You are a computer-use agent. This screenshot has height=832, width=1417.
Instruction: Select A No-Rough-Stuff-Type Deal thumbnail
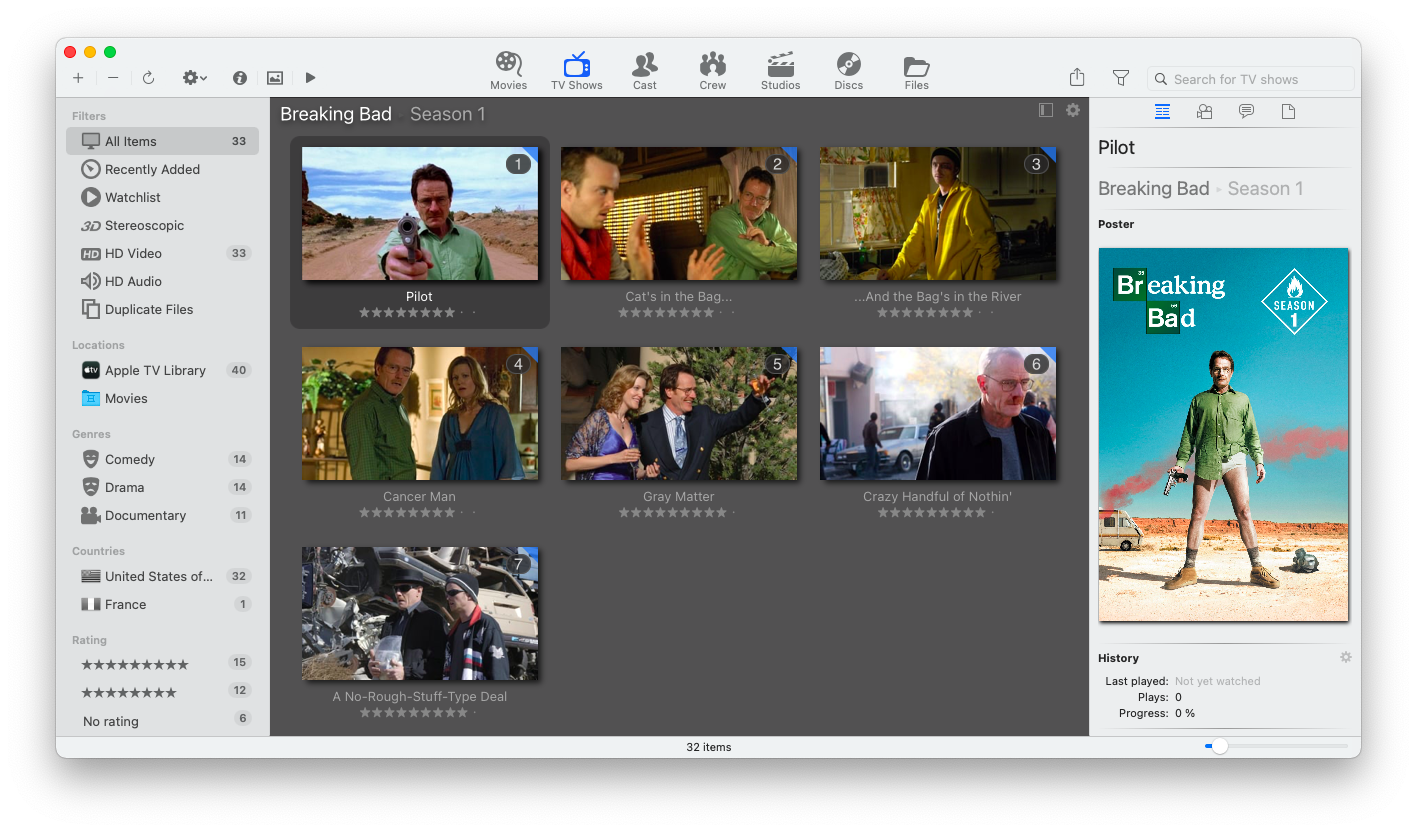pyautogui.click(x=420, y=614)
